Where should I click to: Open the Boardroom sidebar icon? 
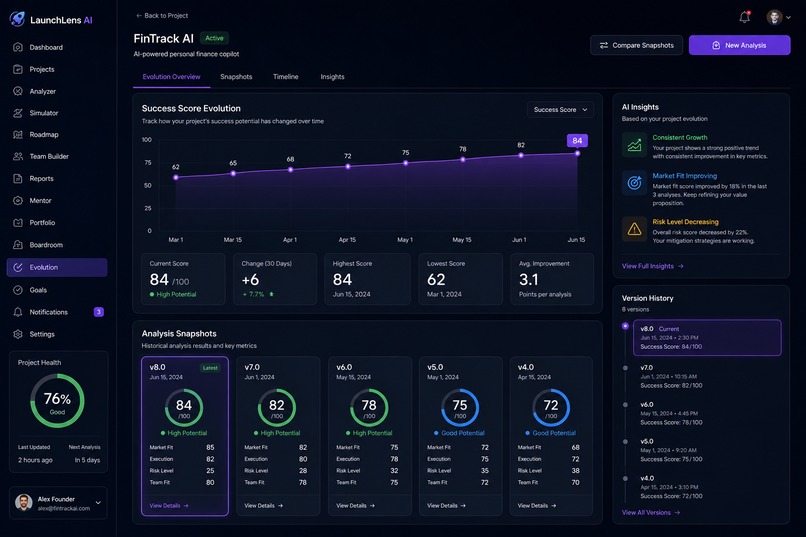(x=18, y=245)
